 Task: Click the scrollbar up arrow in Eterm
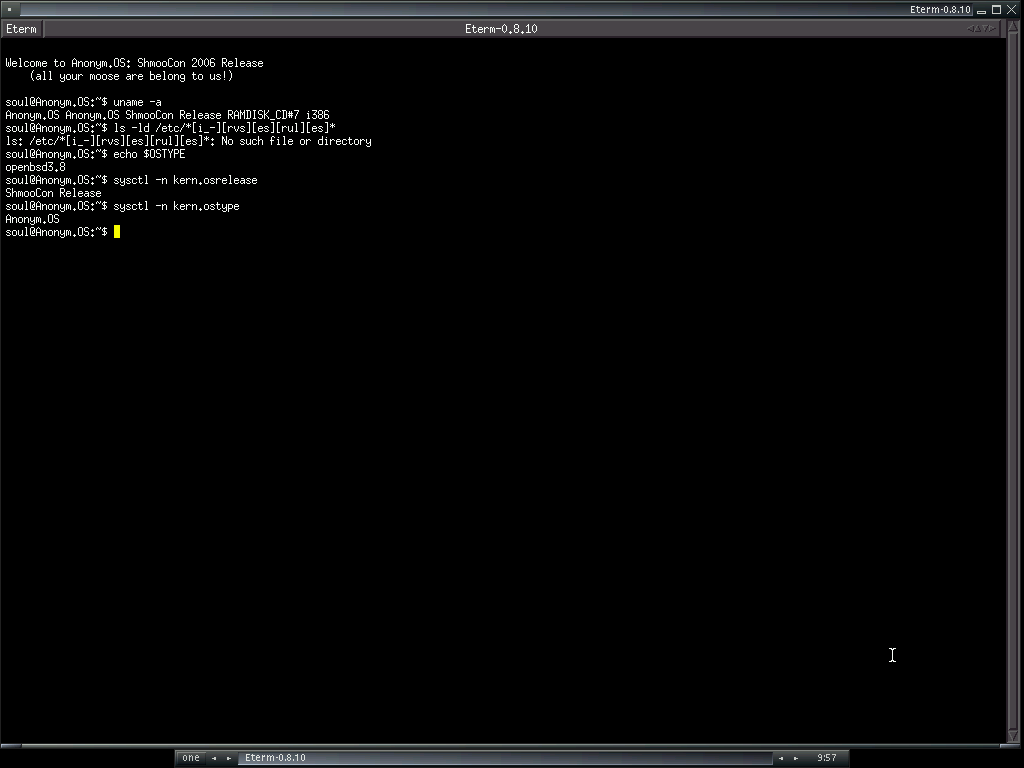pyautogui.click(x=1013, y=26)
